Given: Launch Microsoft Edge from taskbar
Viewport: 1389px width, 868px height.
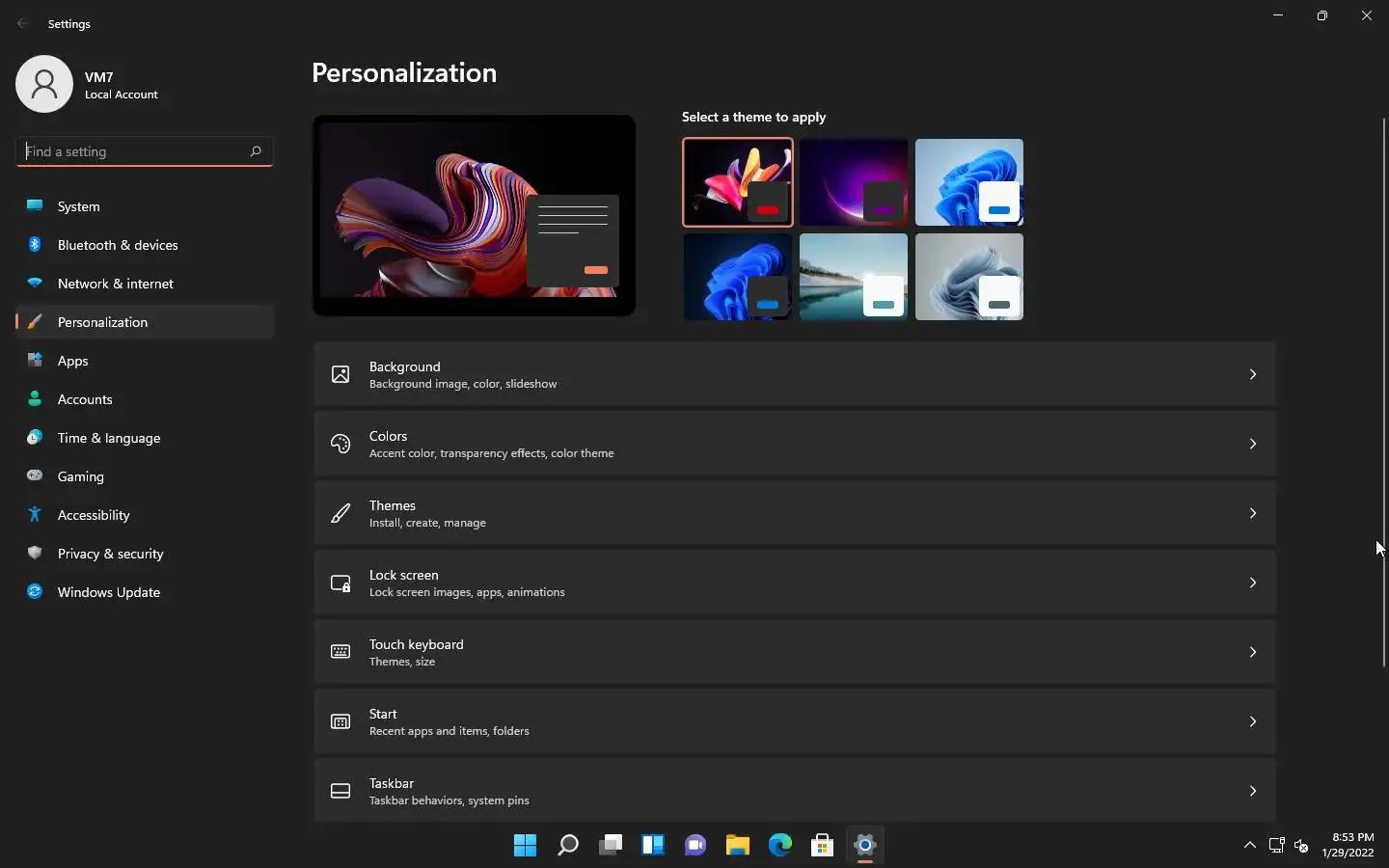Looking at the screenshot, I should point(780,846).
